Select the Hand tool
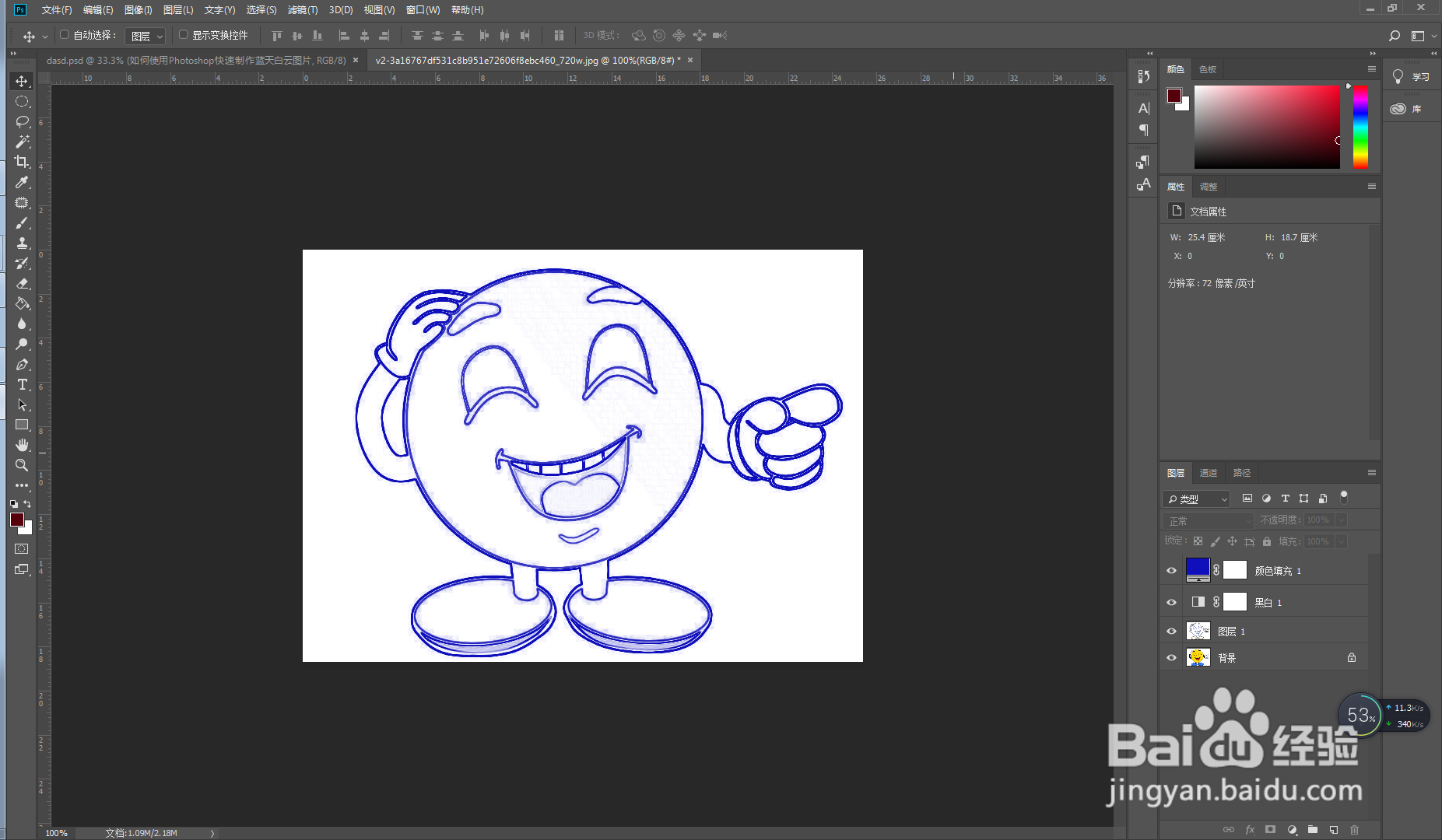This screenshot has height=840, width=1442. tap(22, 445)
